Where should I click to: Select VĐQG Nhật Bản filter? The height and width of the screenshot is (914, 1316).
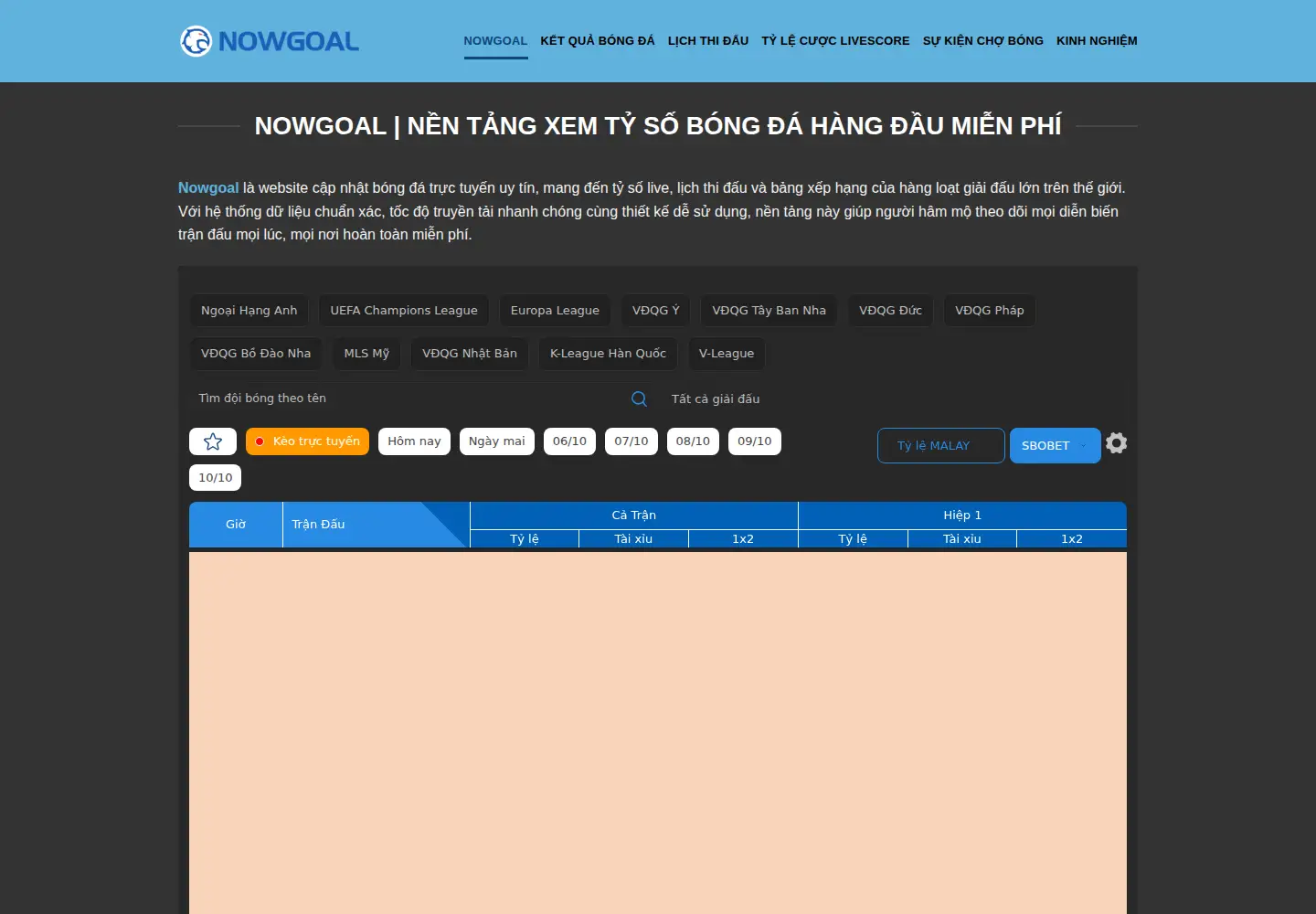[470, 354]
